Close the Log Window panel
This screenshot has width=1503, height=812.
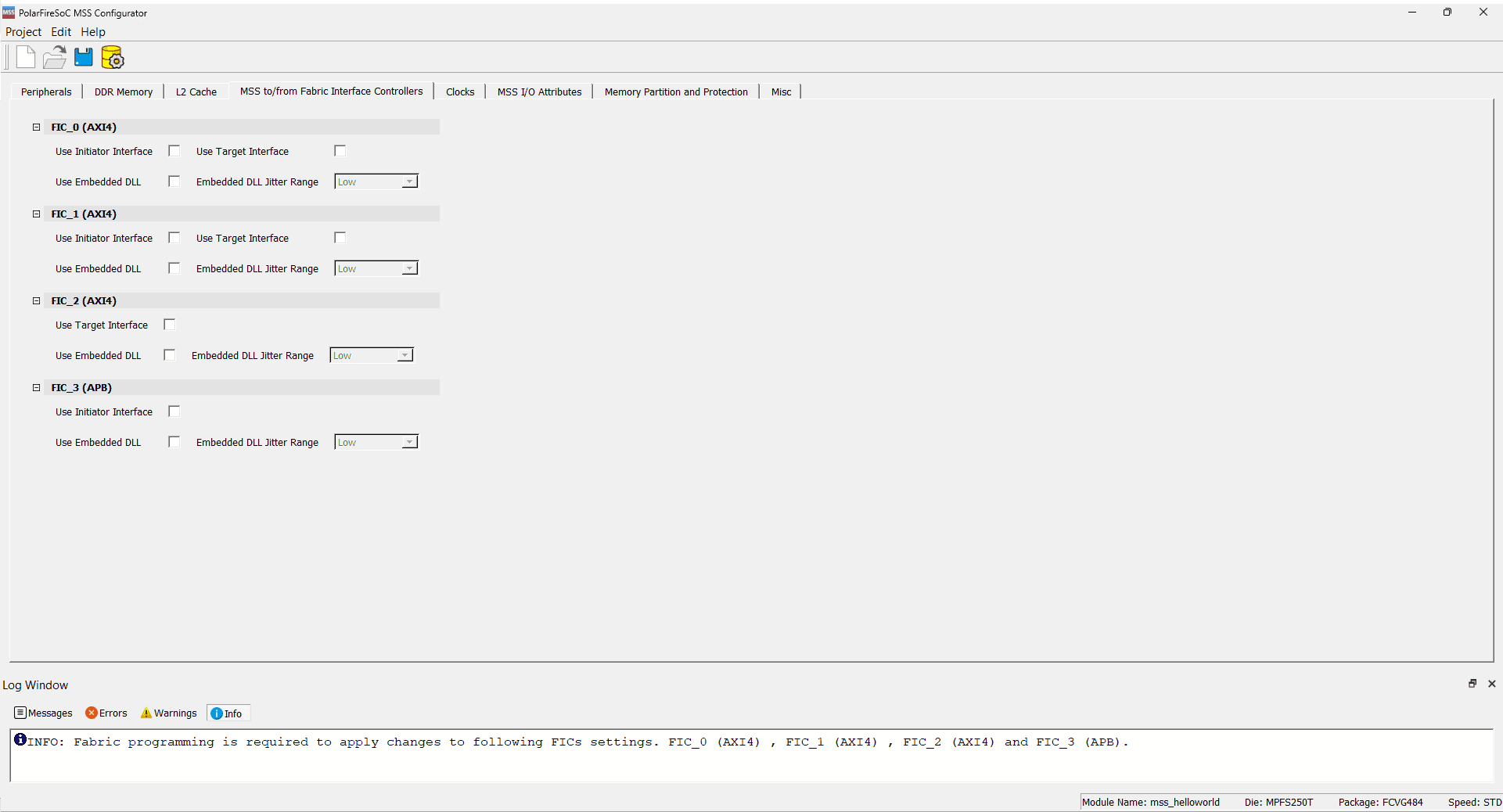click(x=1491, y=684)
